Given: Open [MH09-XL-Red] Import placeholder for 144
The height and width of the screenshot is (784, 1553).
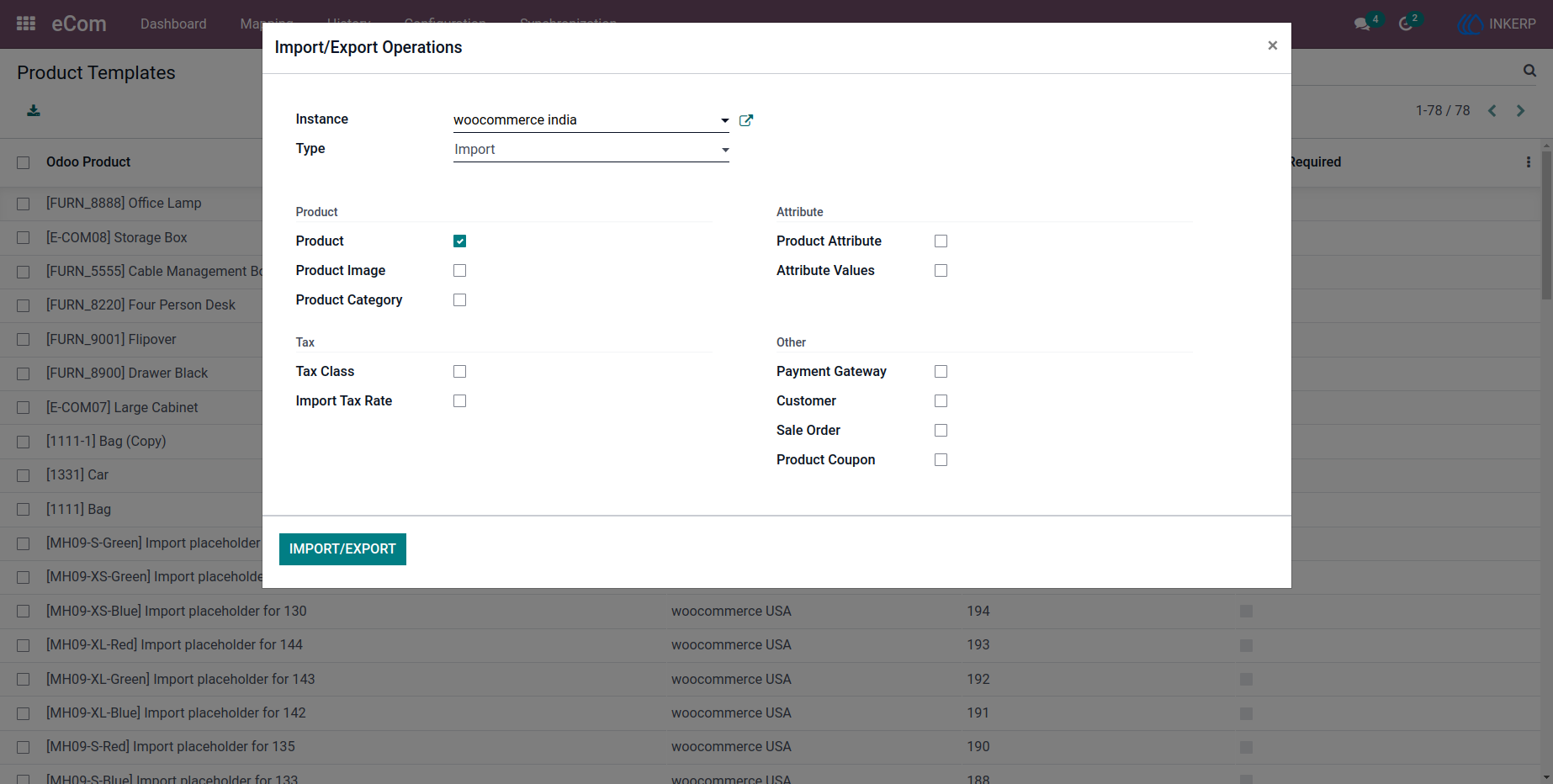Looking at the screenshot, I should click(174, 644).
